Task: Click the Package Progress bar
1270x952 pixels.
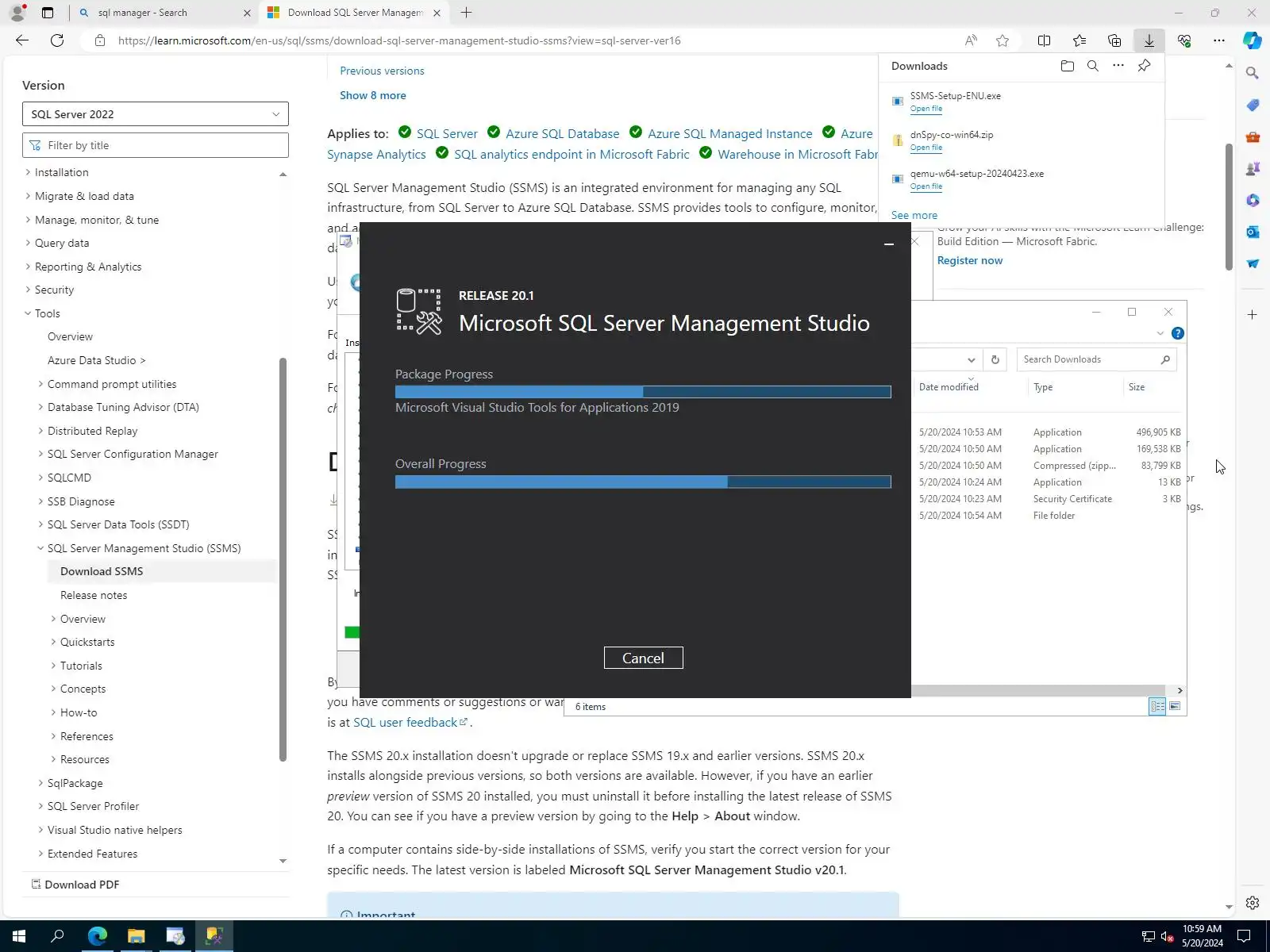Action: [x=643, y=392]
